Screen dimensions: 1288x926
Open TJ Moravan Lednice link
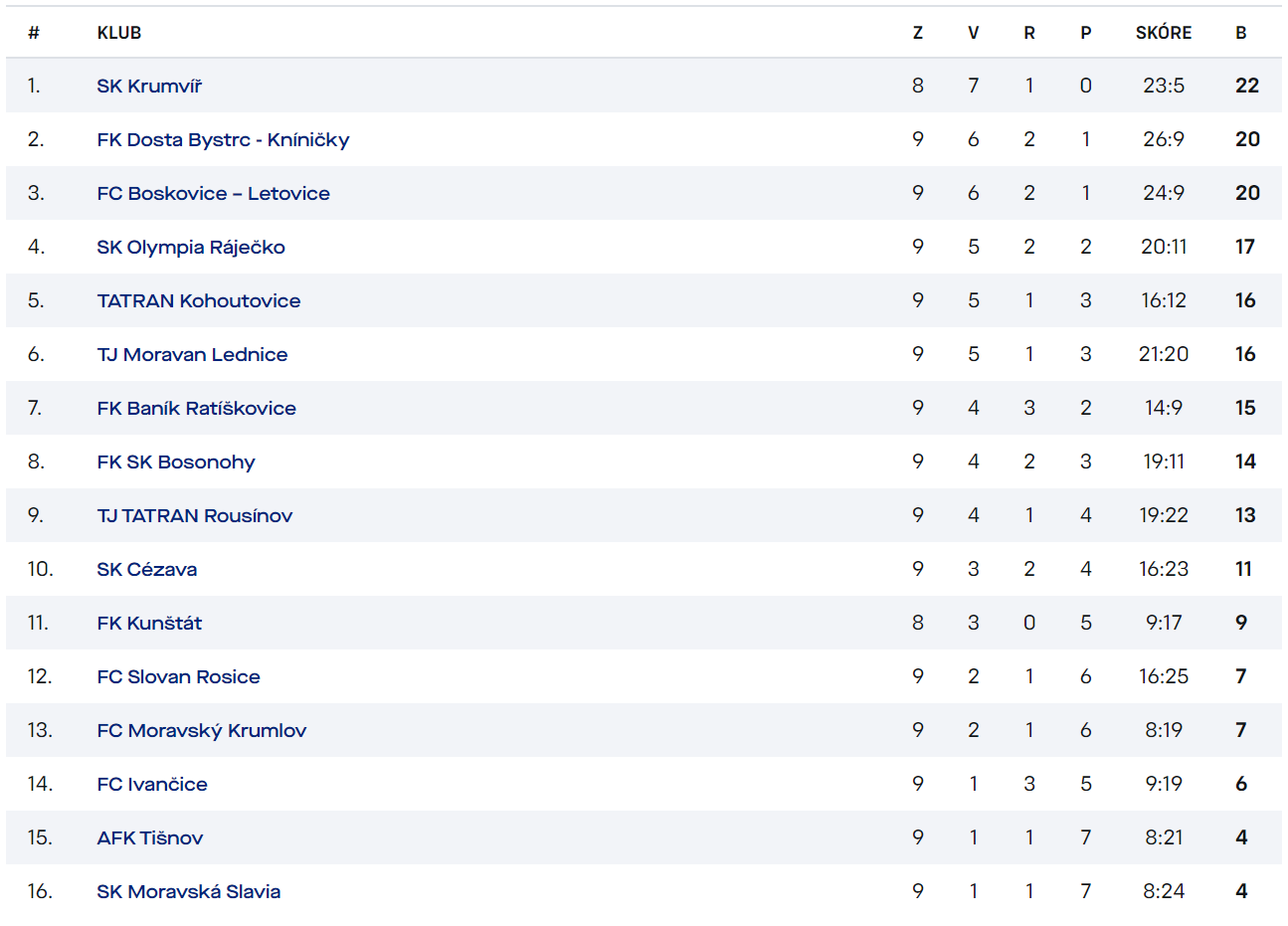[192, 354]
